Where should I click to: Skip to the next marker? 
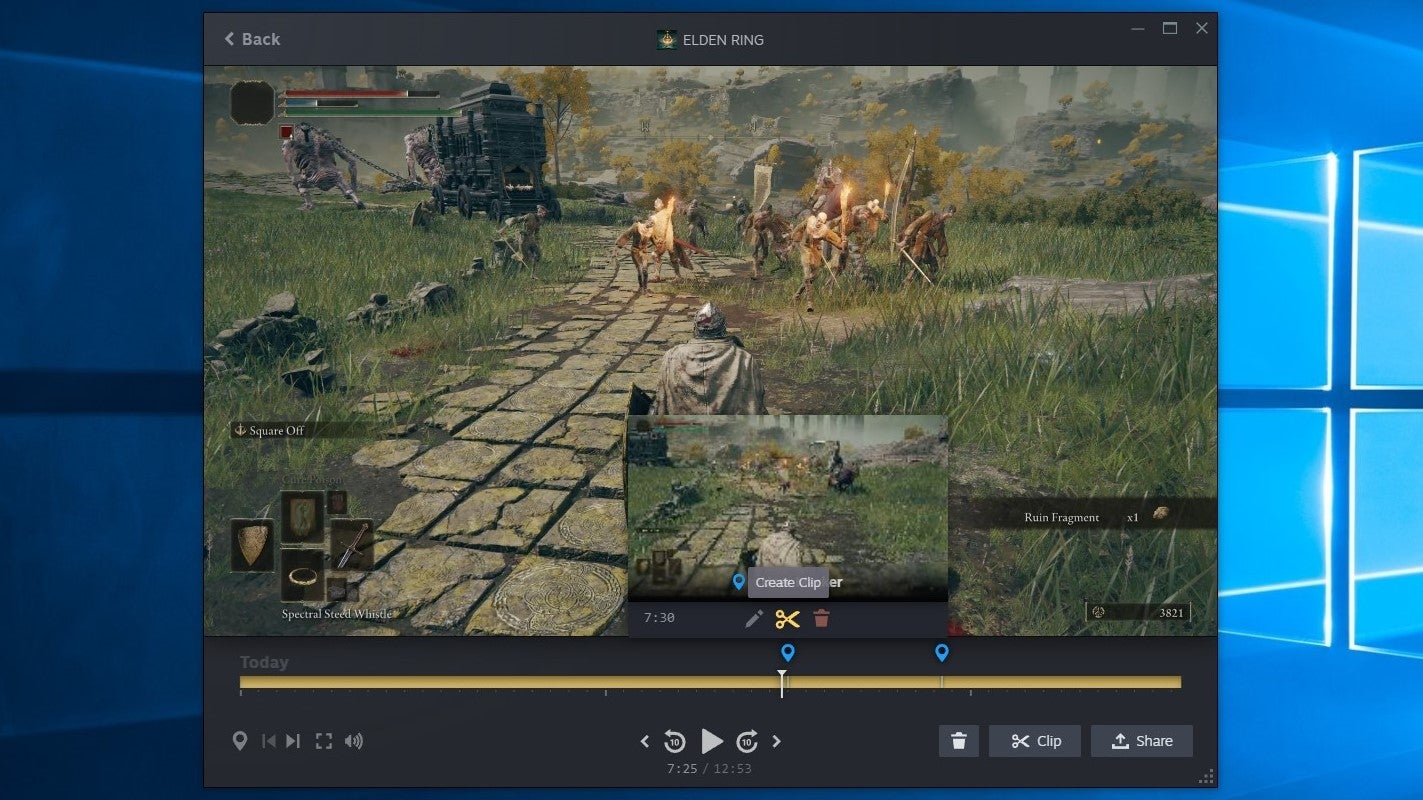[x=292, y=741]
